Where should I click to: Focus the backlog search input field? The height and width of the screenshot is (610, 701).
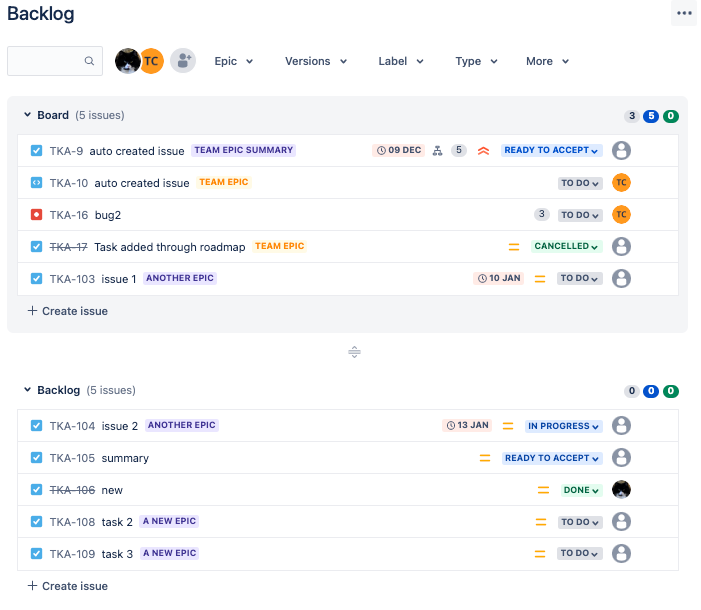point(55,61)
